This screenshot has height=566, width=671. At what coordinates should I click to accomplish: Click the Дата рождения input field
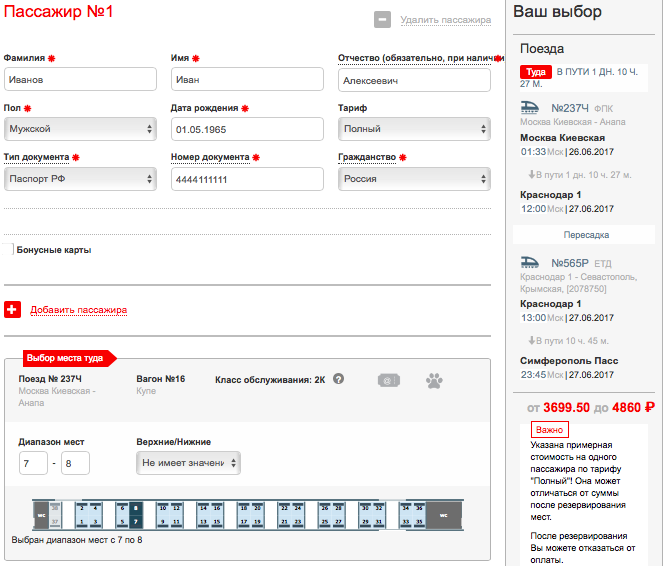coord(247,129)
